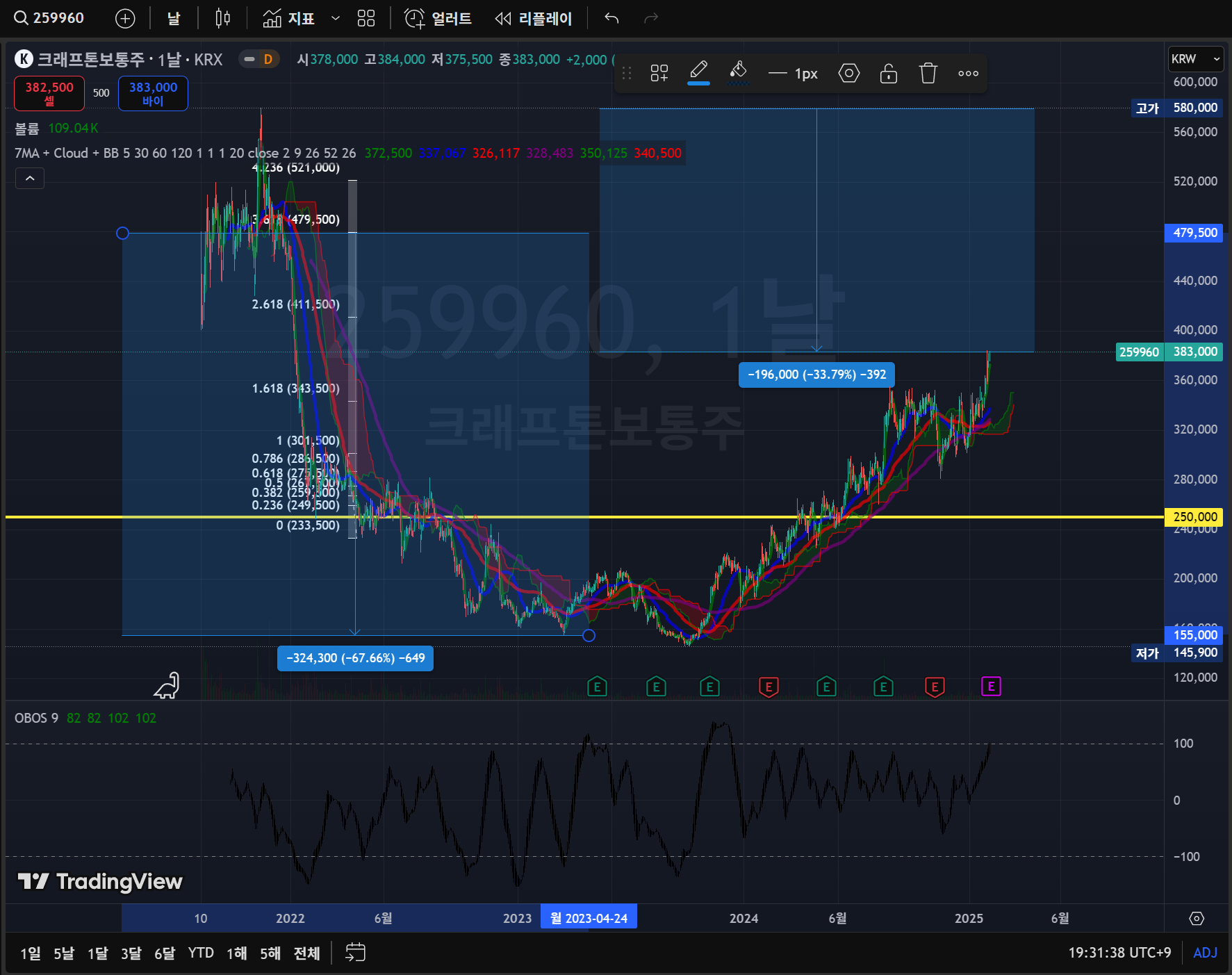
Task: Open the 지표 indicators menu
Action: point(289,18)
